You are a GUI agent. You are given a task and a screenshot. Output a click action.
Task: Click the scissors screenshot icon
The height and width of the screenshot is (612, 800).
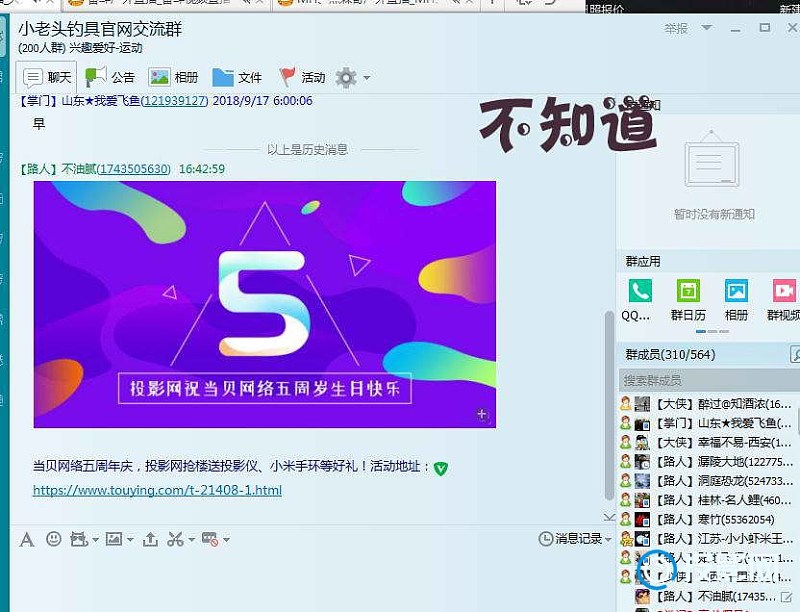tap(175, 539)
